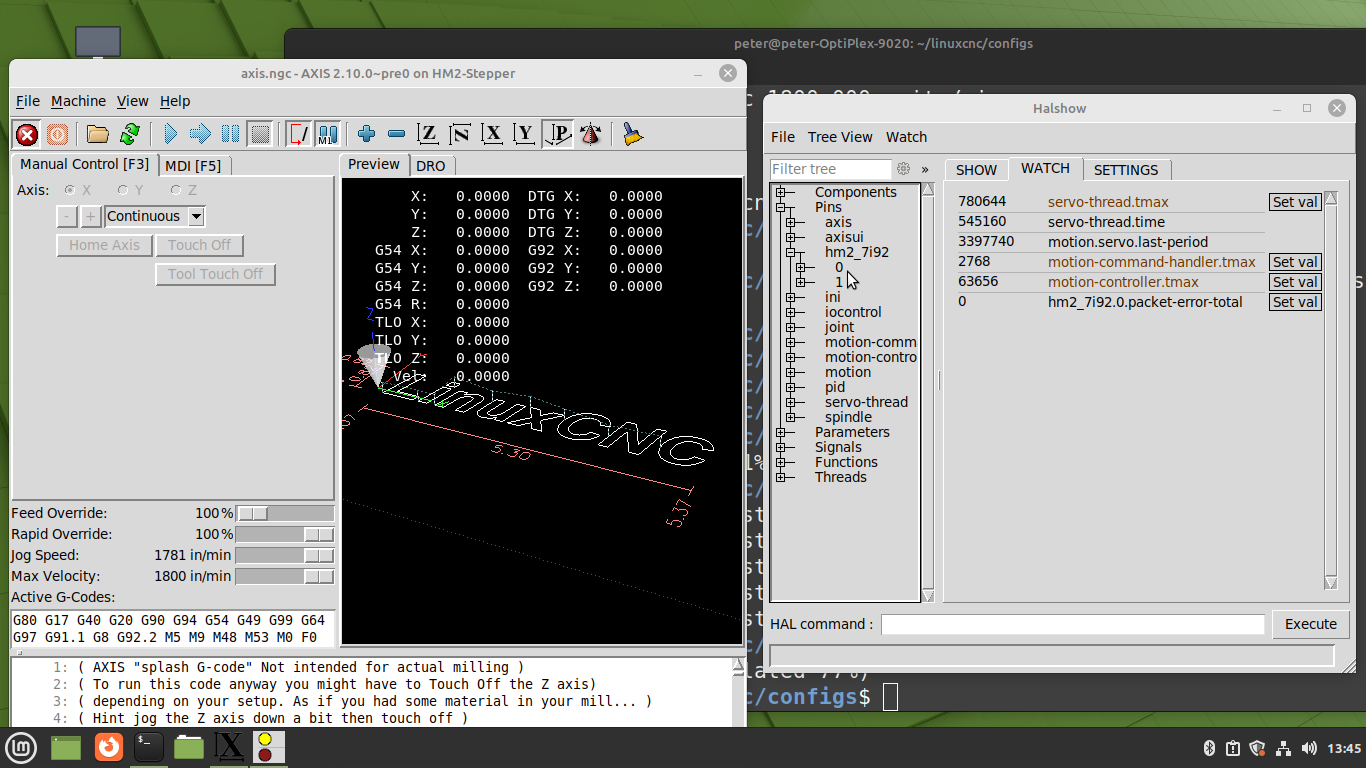This screenshot has width=1366, height=768.
Task: Zoom out with the blue minus icon
Action: coord(397,134)
